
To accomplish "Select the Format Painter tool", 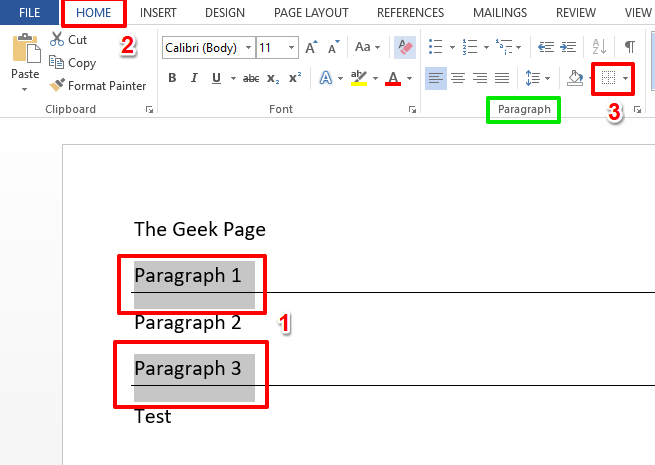I will 98,86.
